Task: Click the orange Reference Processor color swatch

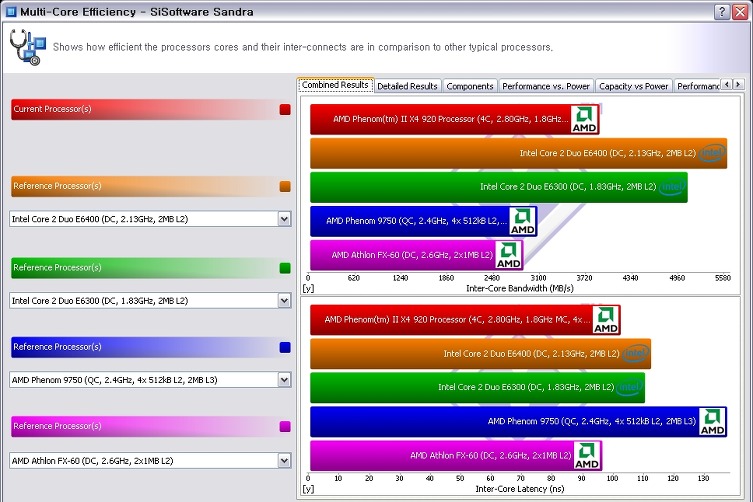Action: (285, 186)
